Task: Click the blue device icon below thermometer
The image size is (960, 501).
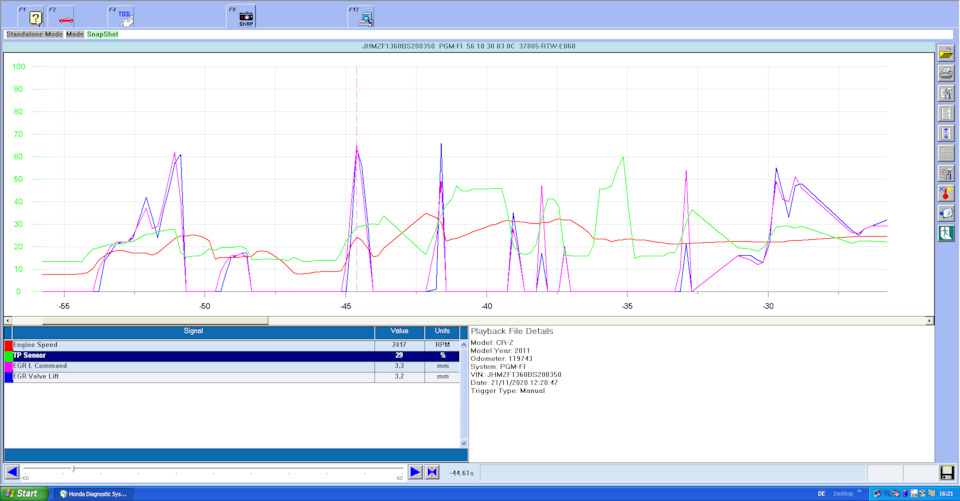Action: click(946, 213)
